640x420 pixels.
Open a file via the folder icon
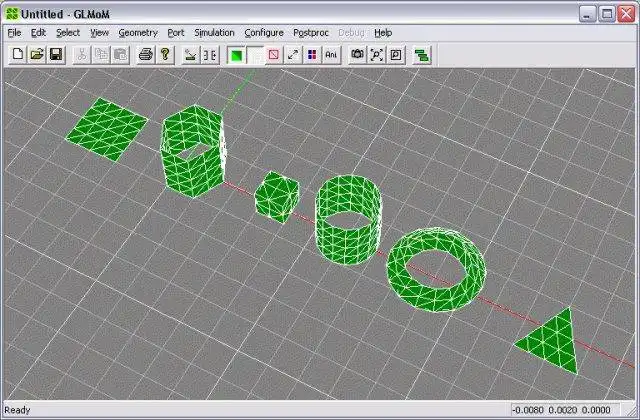click(37, 55)
